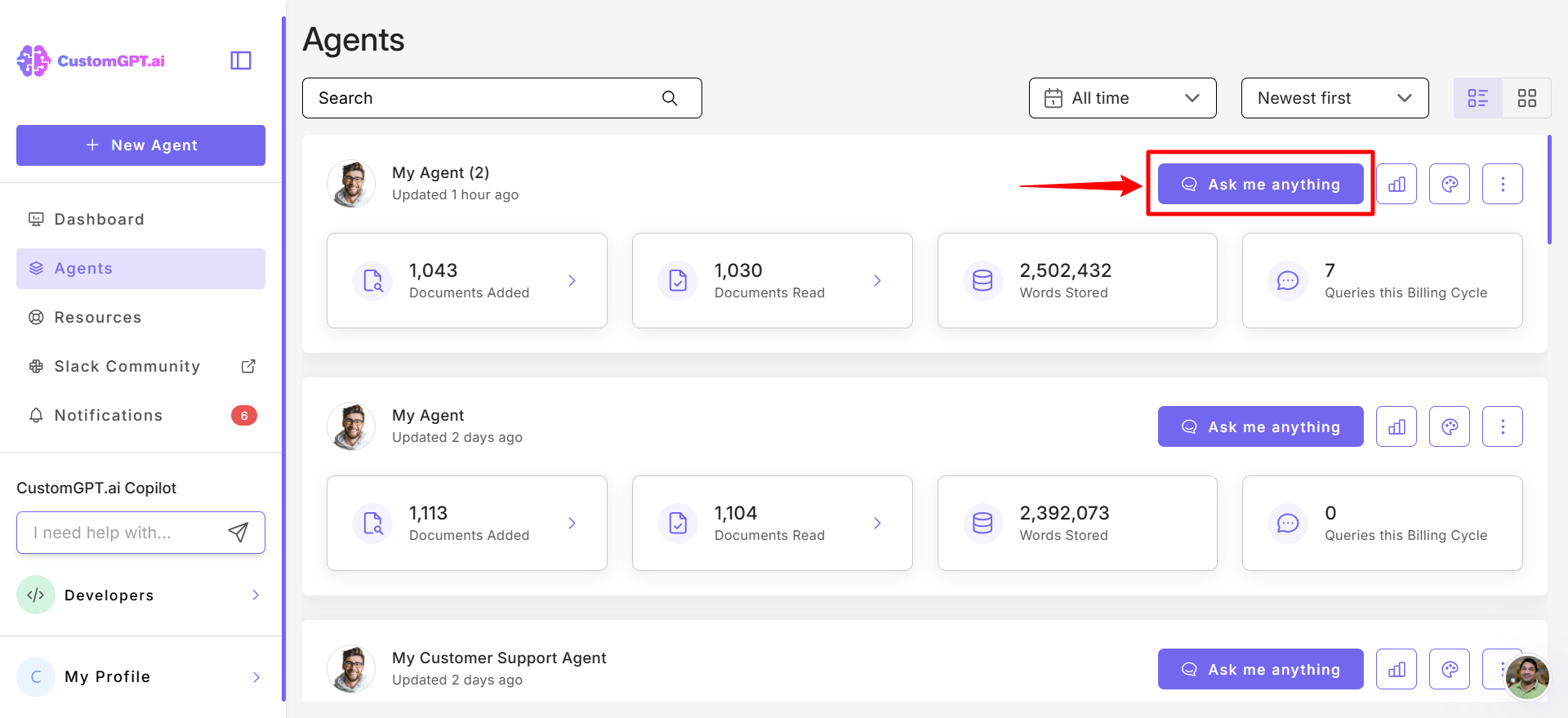The image size is (1568, 718).
Task: Click the 2,502,432 Words Stored database icon
Action: (982, 281)
